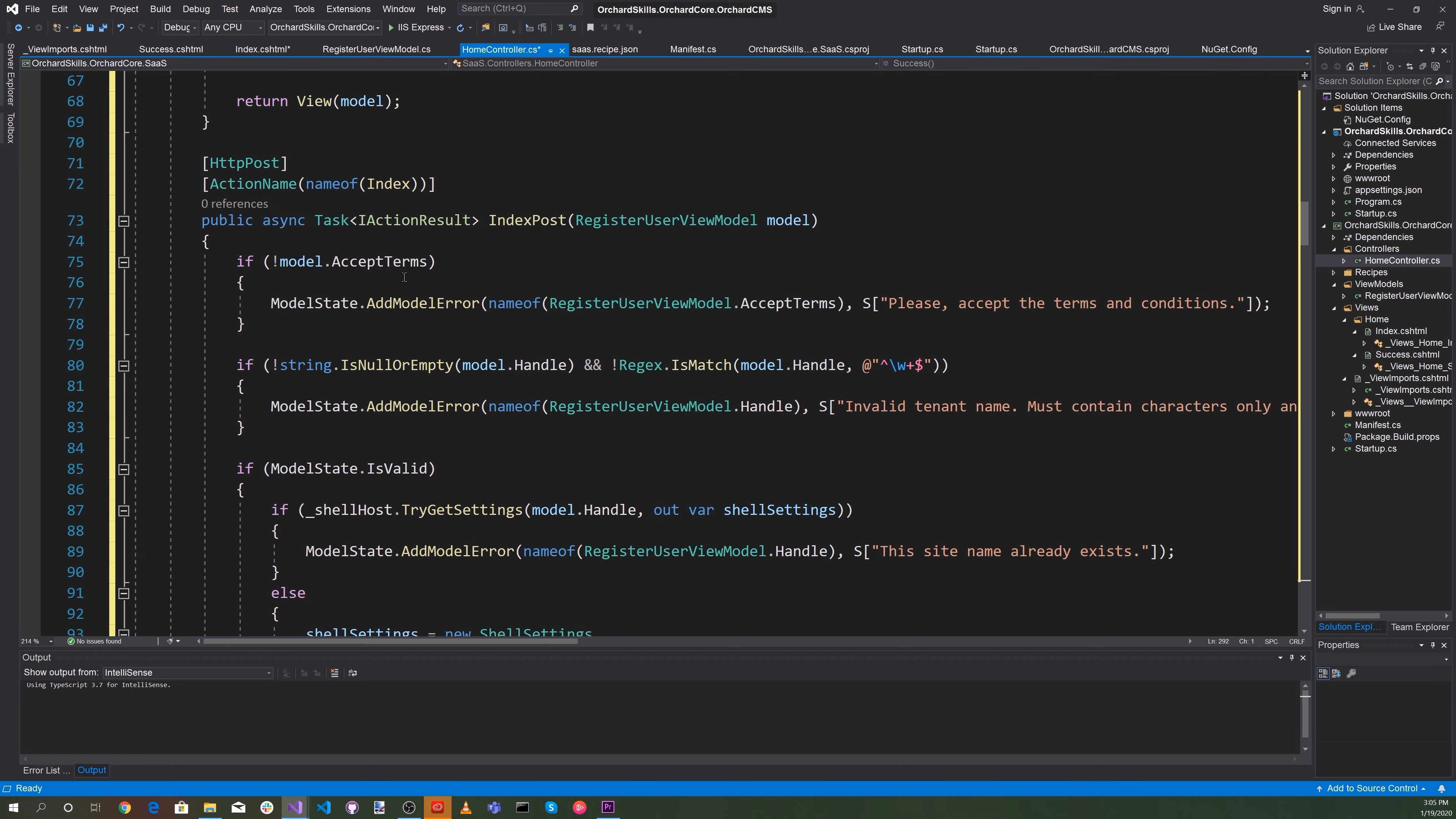The width and height of the screenshot is (1456, 819).
Task: Switch to the saas.recipe.json tab
Action: pyautogui.click(x=605, y=50)
